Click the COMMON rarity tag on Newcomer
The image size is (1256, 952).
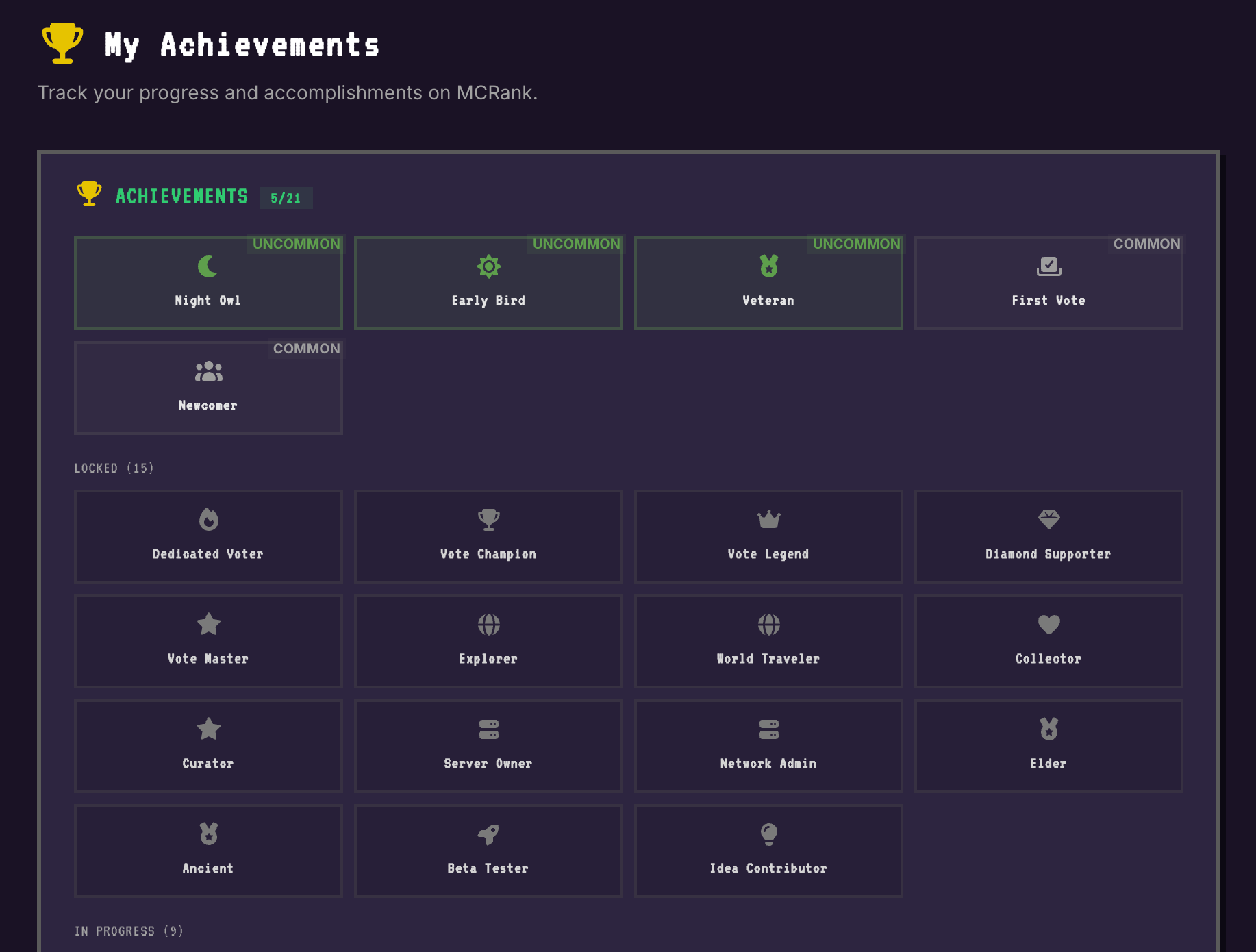point(306,349)
